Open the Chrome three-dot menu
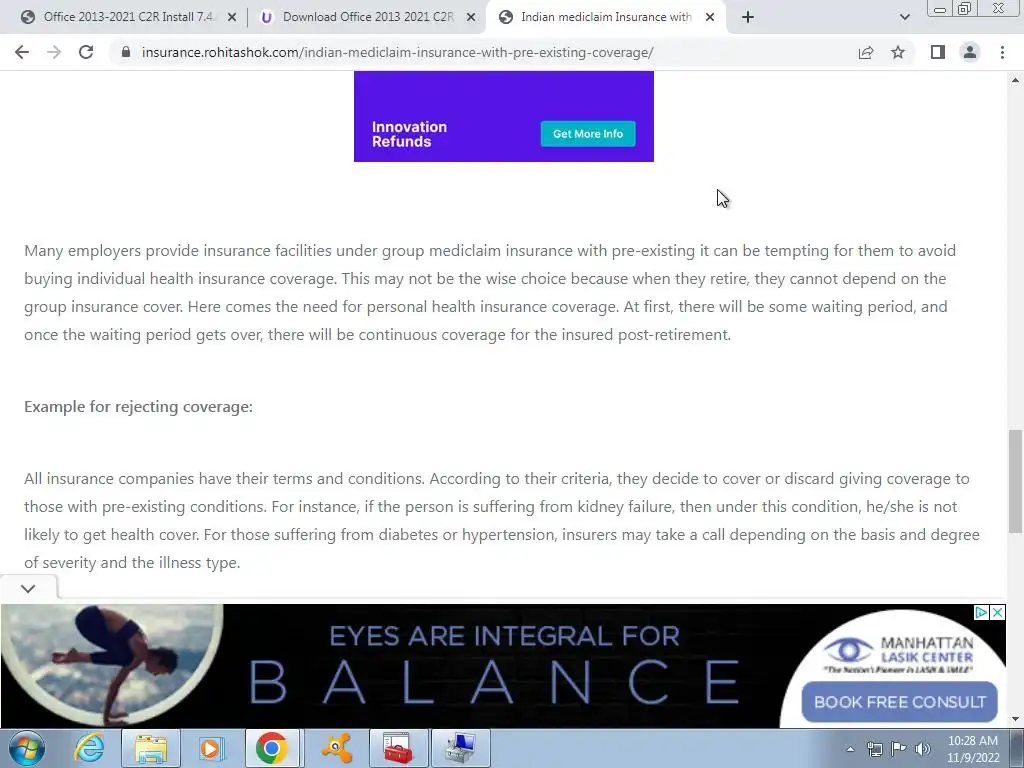 point(1002,52)
